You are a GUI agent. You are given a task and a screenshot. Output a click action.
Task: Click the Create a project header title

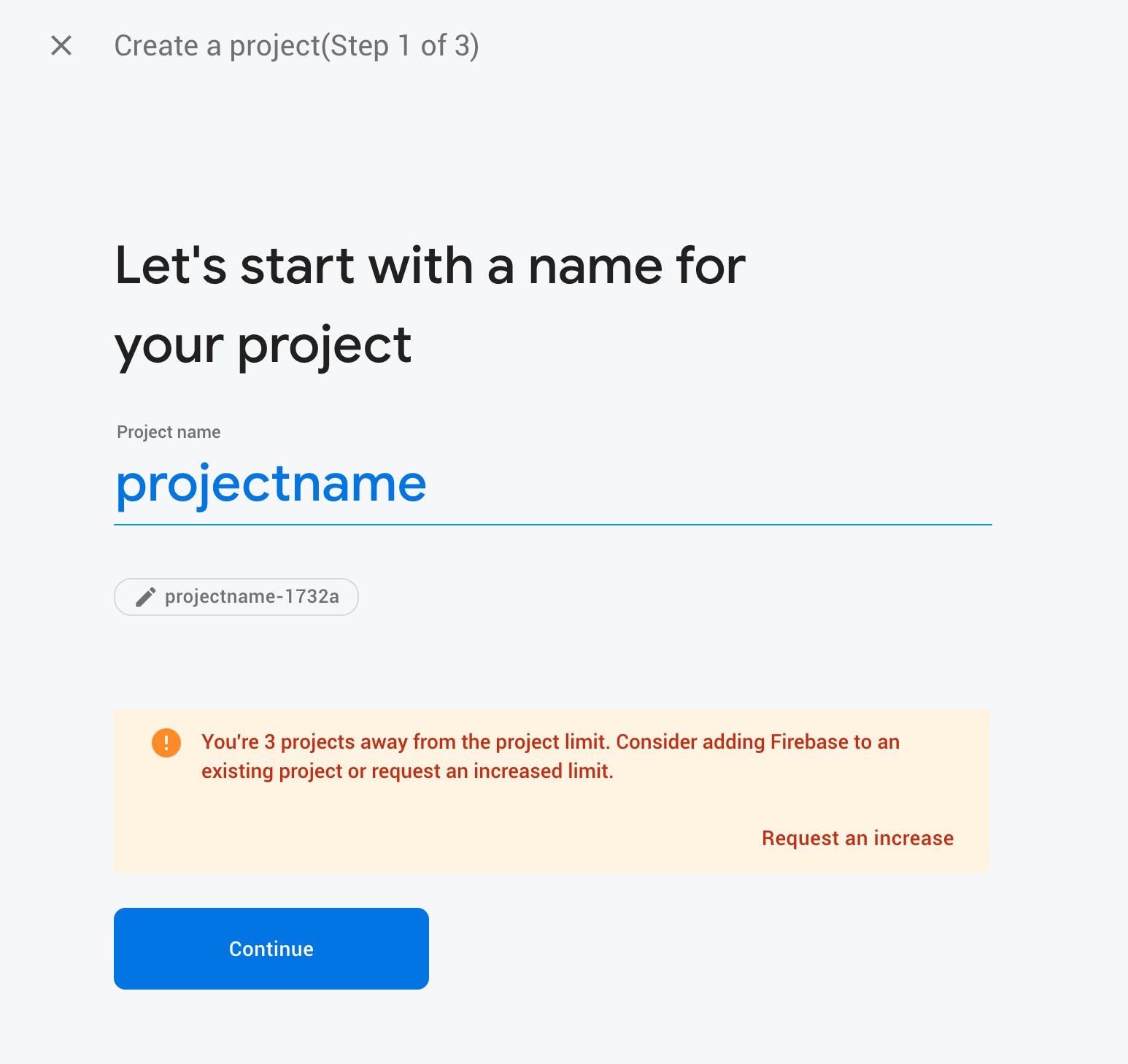pyautogui.click(x=217, y=46)
